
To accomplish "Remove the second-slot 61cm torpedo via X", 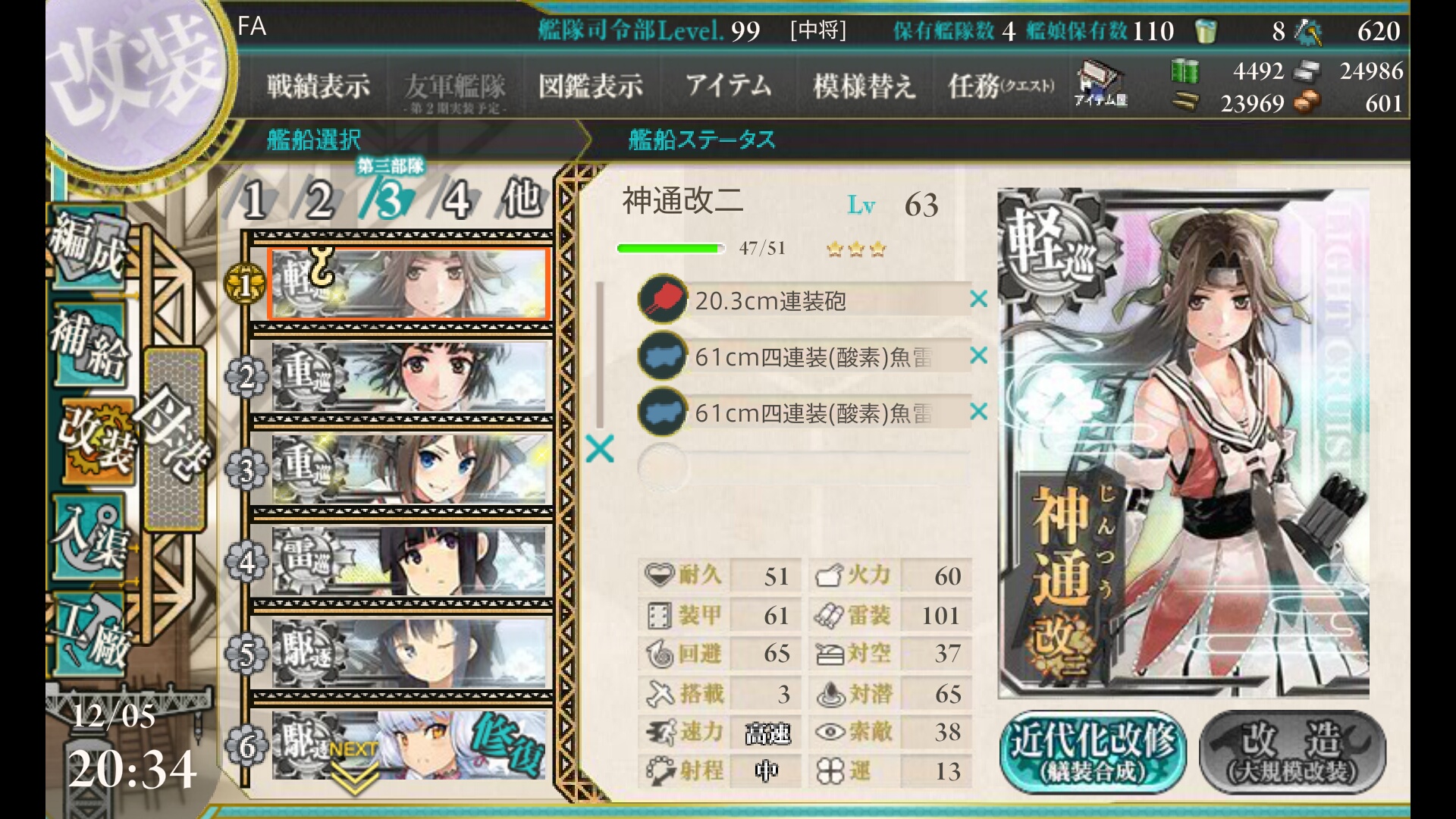I will [x=978, y=355].
